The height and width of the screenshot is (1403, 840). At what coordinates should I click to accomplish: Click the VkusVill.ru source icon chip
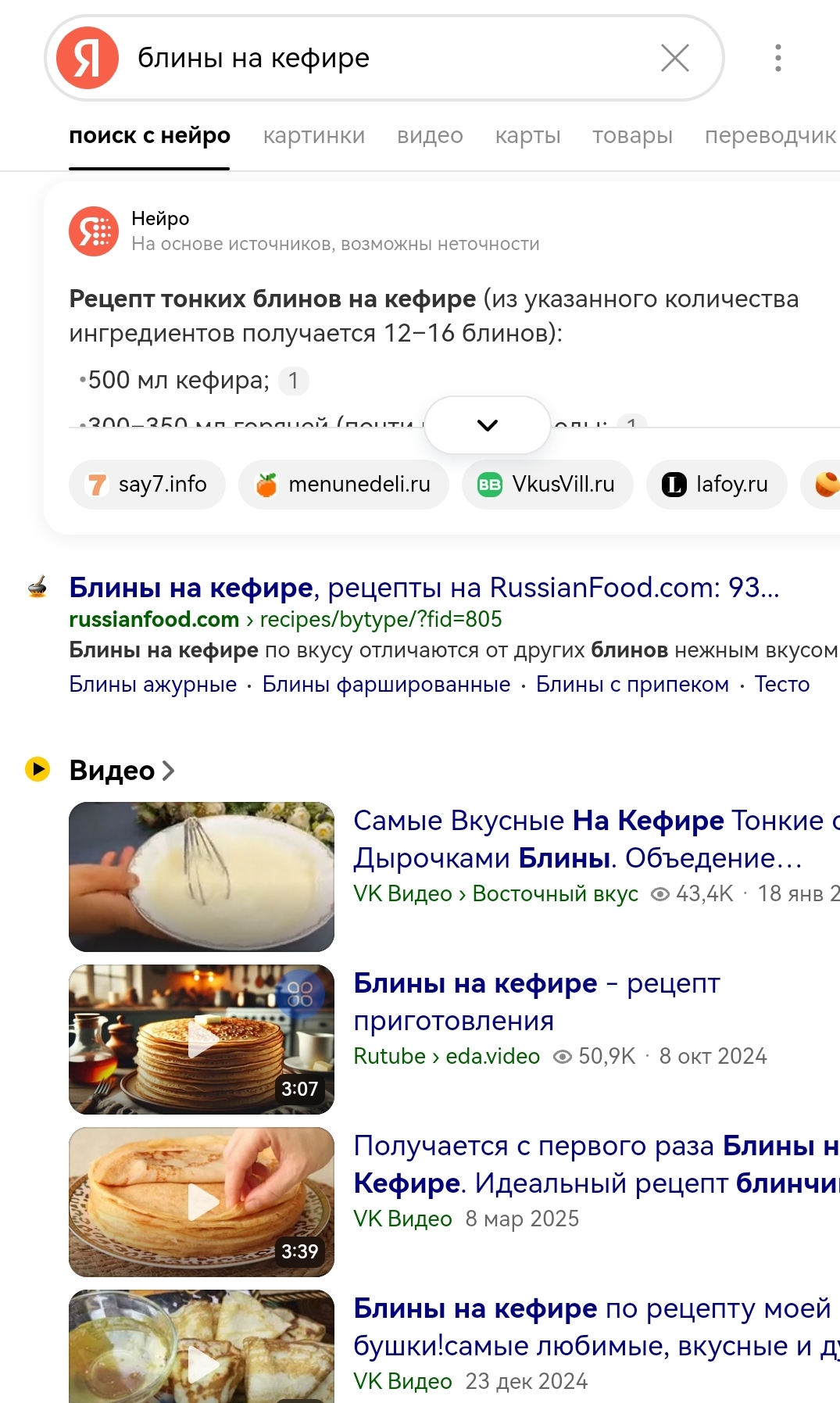point(547,485)
